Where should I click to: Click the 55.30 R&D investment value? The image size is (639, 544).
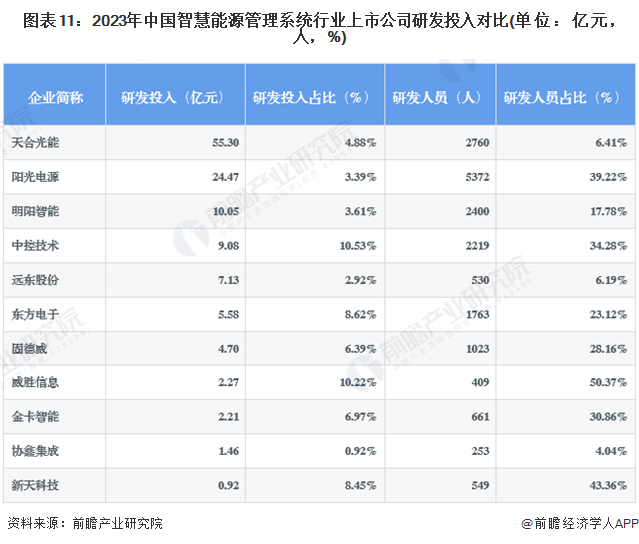pyautogui.click(x=225, y=142)
